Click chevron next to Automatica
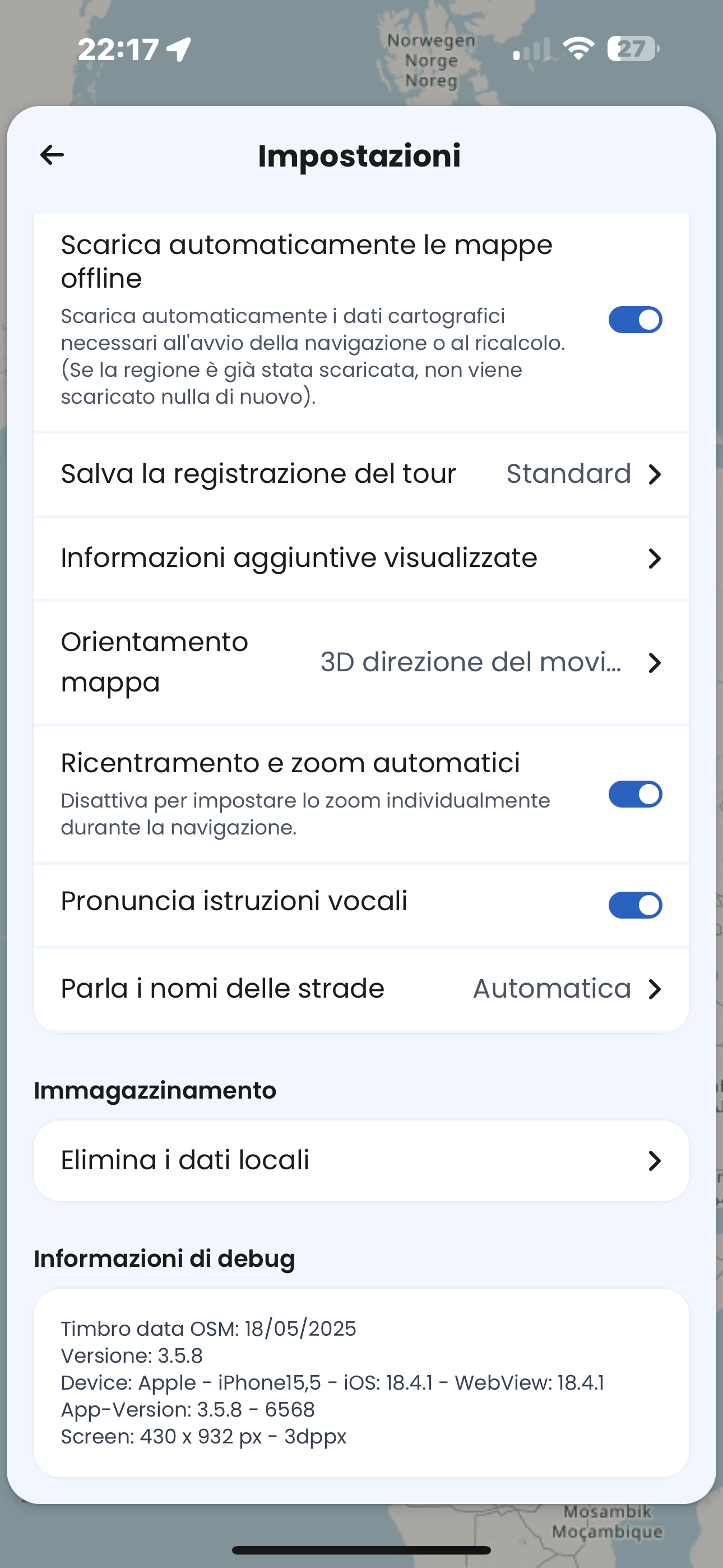The height and width of the screenshot is (1568, 723). pyautogui.click(x=654, y=989)
